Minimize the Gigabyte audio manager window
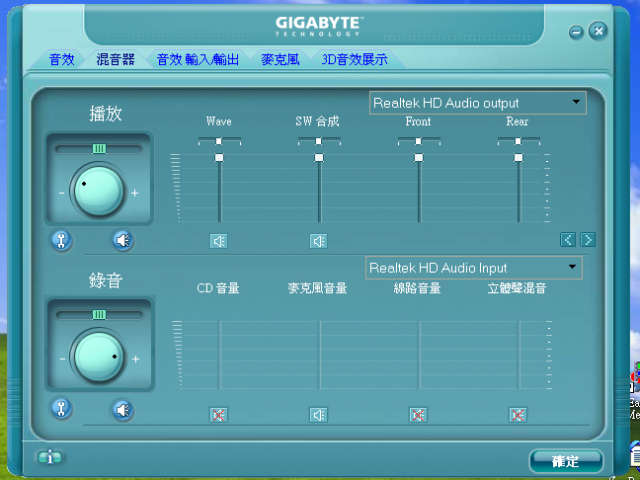 tap(576, 32)
